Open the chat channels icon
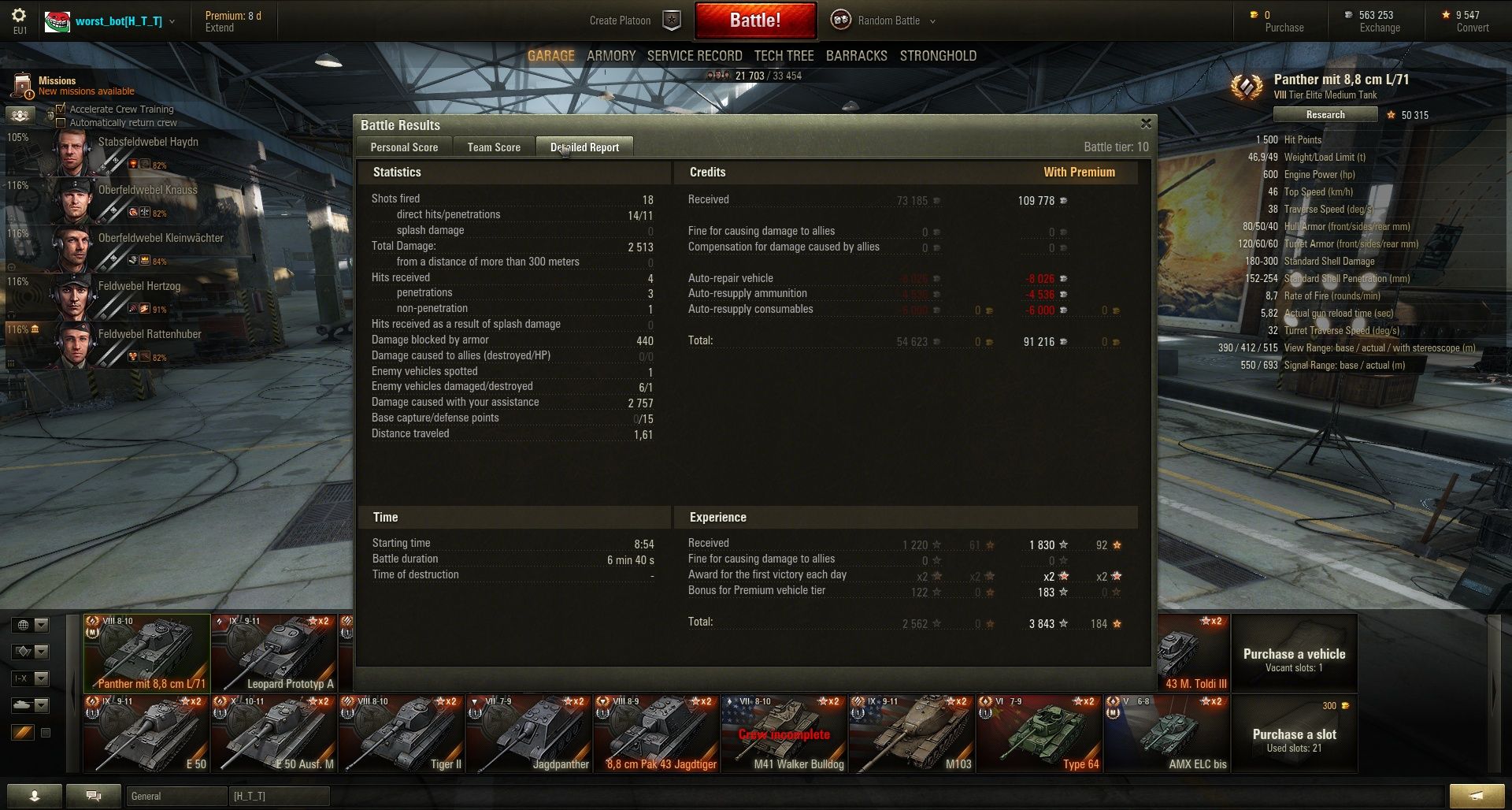This screenshot has height=810, width=1512. pos(94,796)
